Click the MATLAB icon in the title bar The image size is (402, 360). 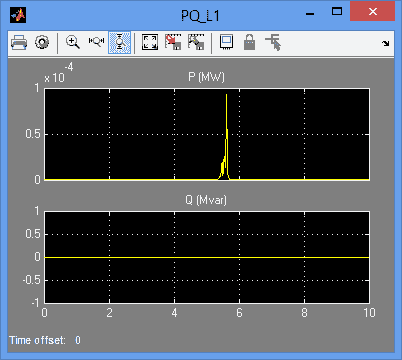pos(18,15)
